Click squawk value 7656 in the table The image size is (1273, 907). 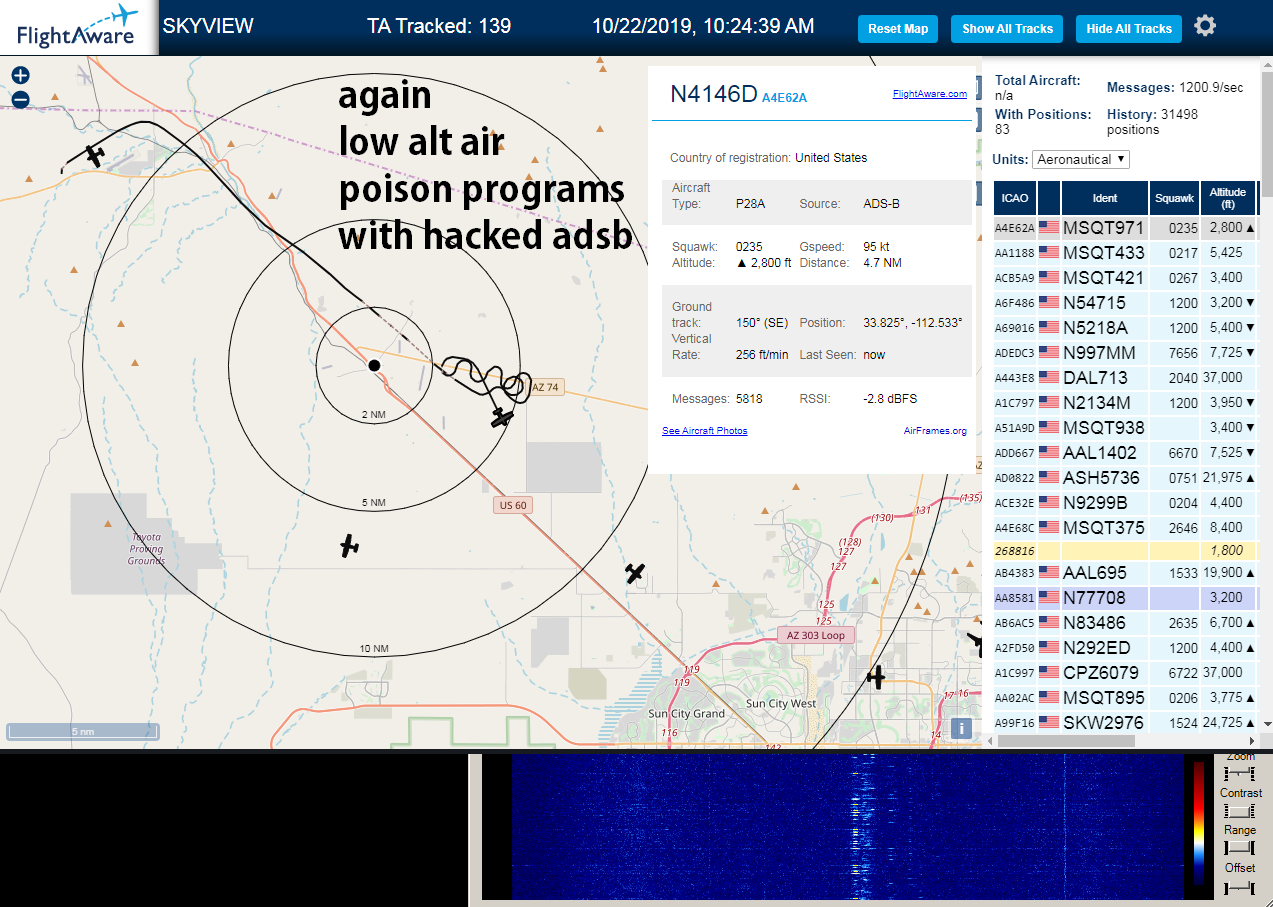coord(1183,353)
